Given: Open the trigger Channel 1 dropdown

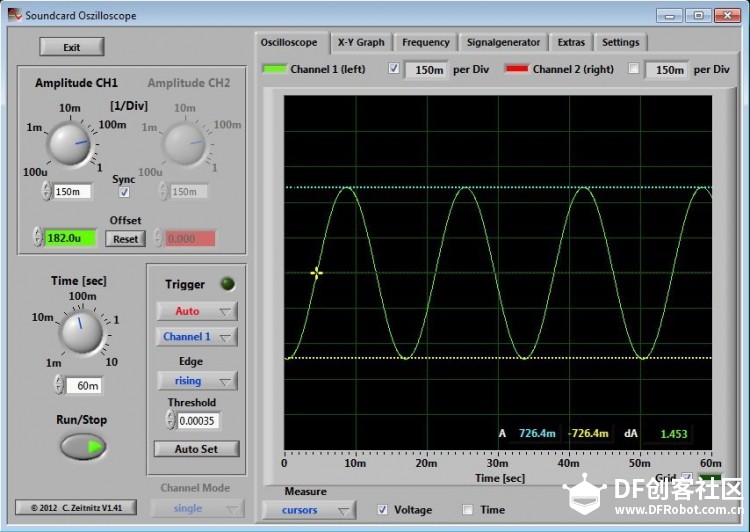Looking at the screenshot, I should 197,337.
